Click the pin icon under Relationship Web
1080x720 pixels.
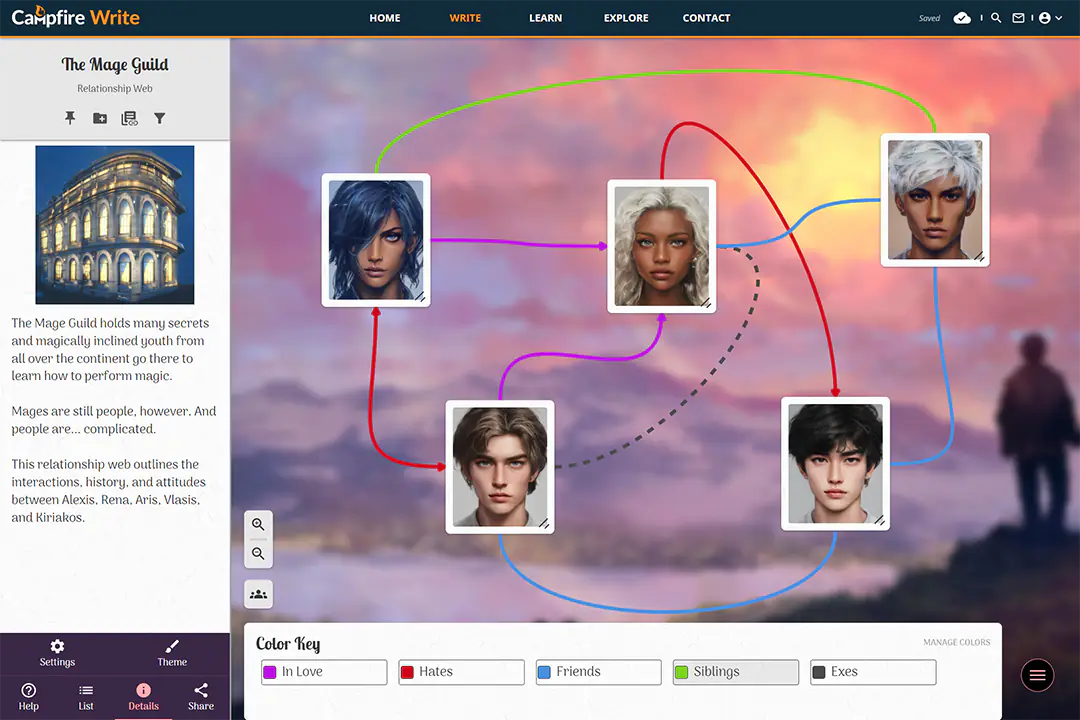coord(70,118)
